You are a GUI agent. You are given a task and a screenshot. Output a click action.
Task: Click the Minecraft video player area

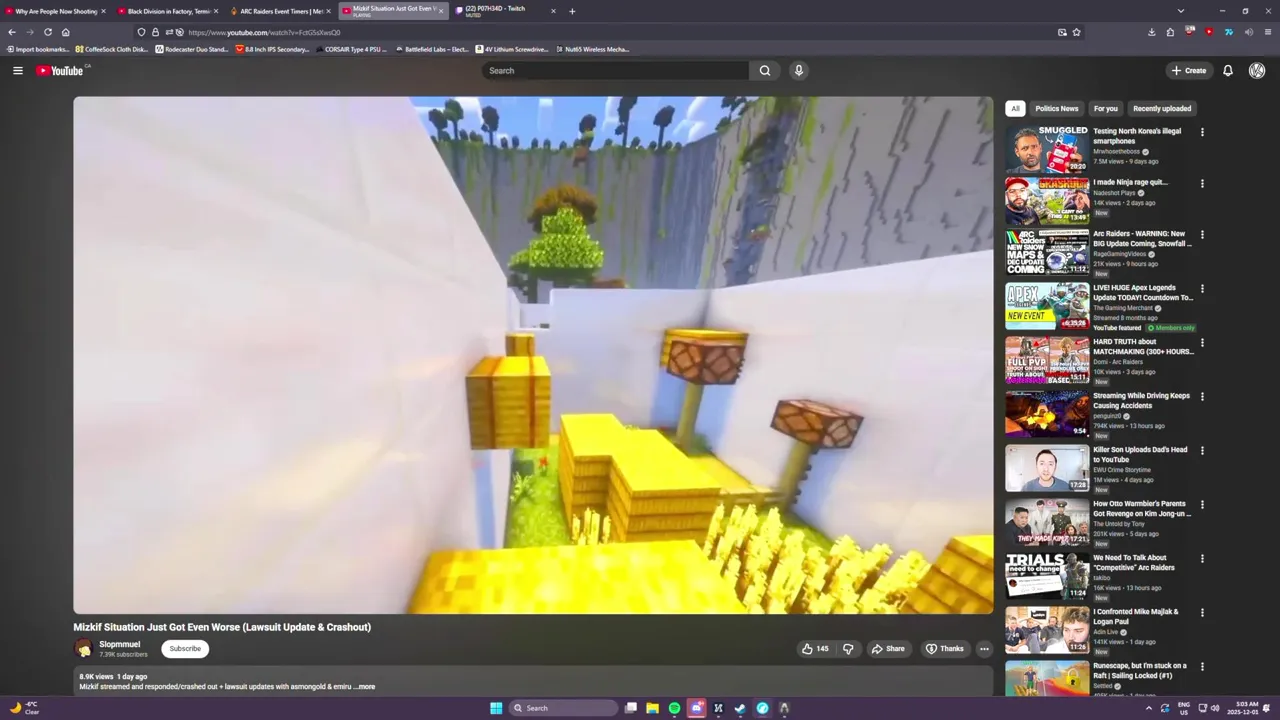[x=533, y=355]
